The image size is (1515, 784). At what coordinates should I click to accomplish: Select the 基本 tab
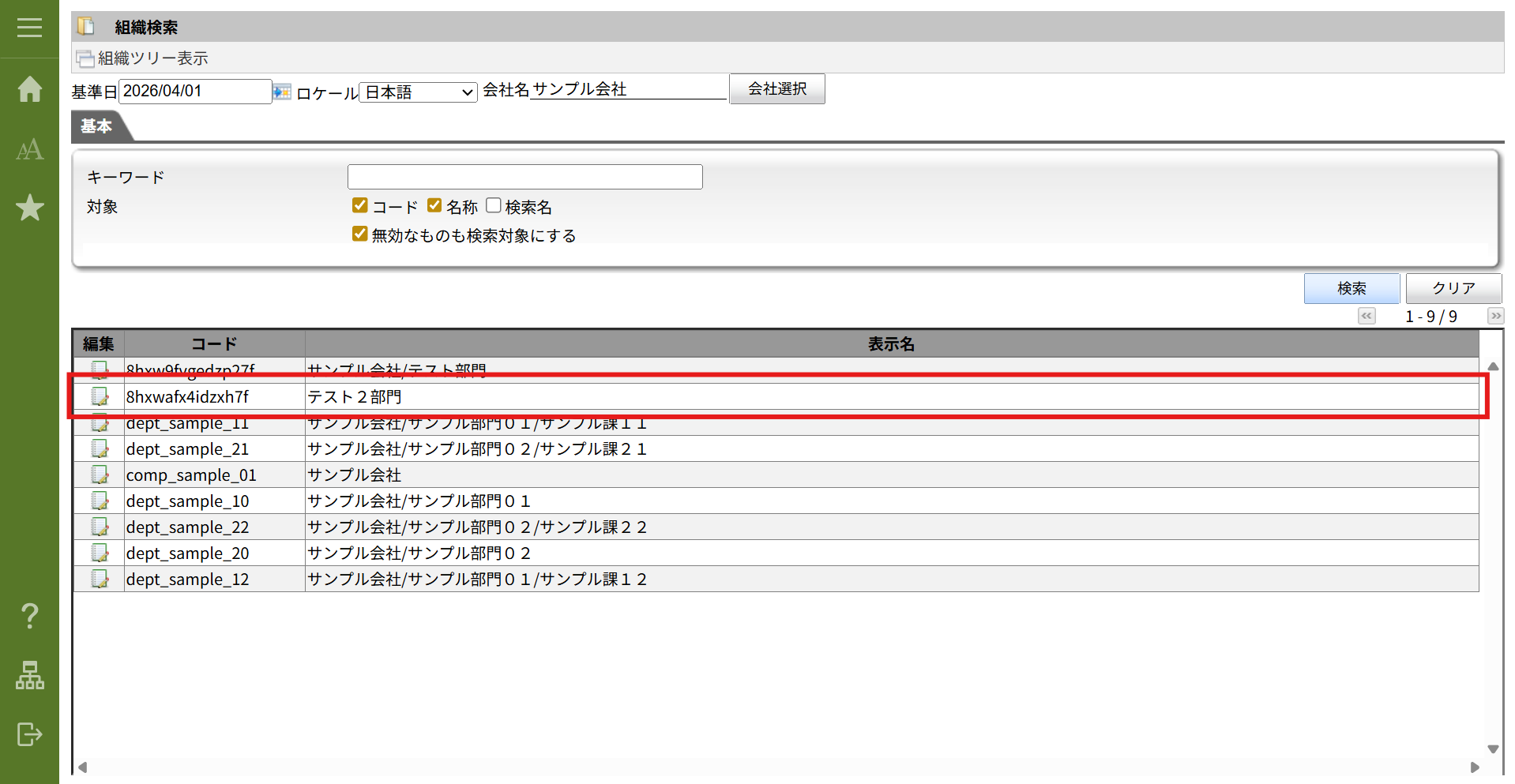tap(96, 126)
